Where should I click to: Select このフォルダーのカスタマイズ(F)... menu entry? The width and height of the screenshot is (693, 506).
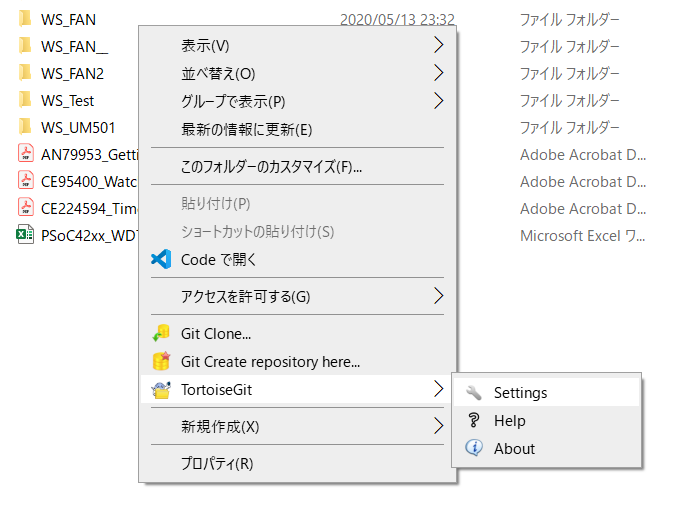point(271,167)
